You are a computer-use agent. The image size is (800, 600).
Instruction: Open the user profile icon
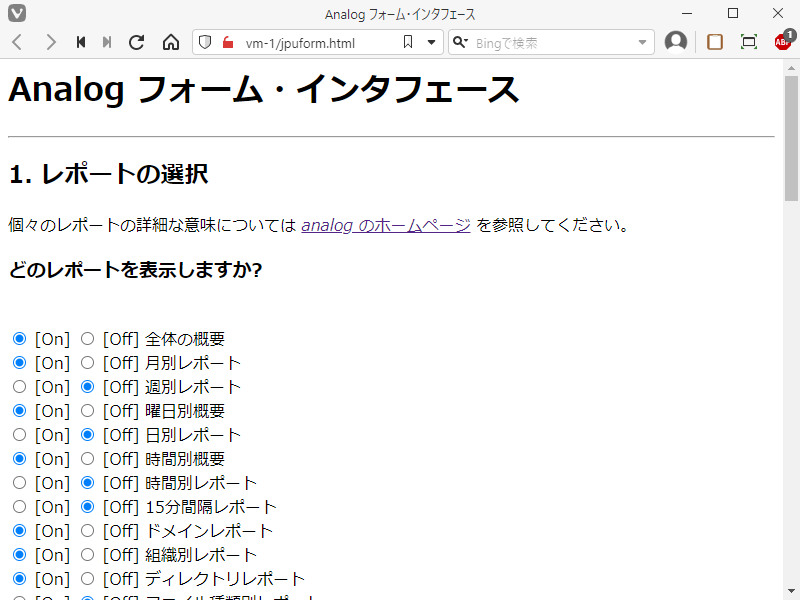676,42
